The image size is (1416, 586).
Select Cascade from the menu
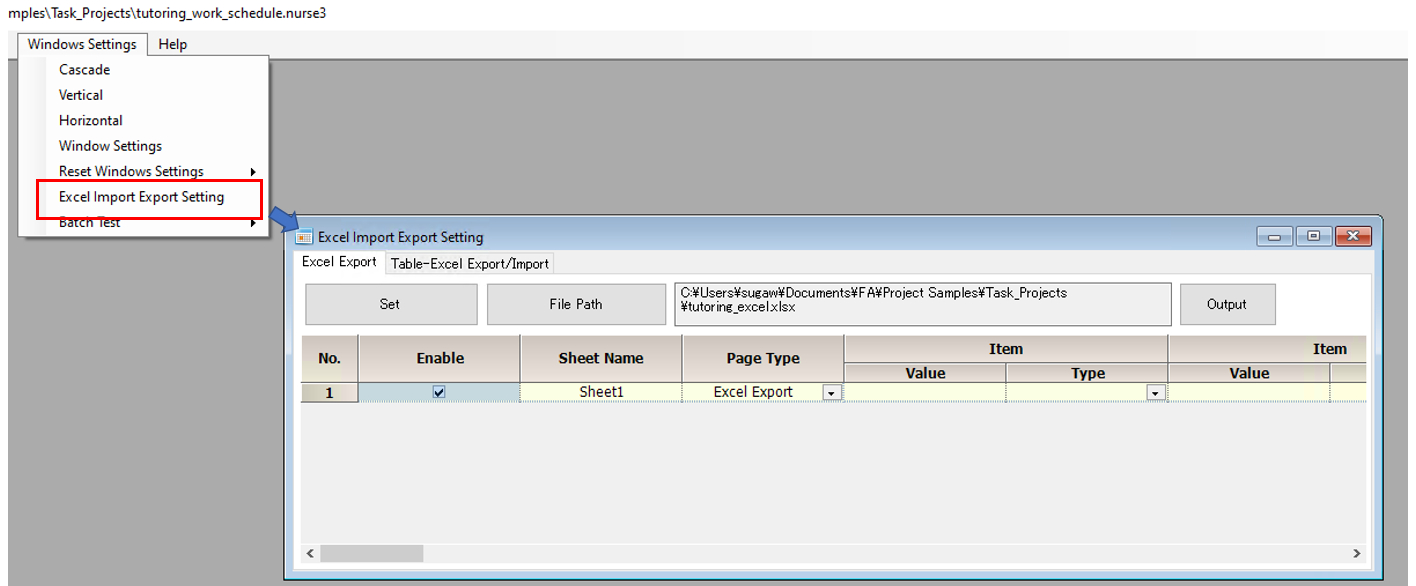pyautogui.click(x=83, y=69)
